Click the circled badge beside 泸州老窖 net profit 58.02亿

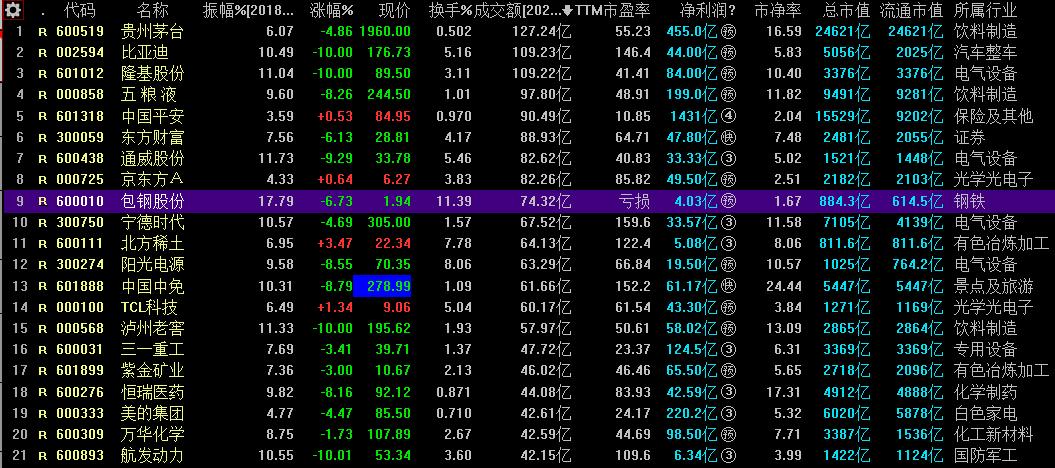(729, 328)
